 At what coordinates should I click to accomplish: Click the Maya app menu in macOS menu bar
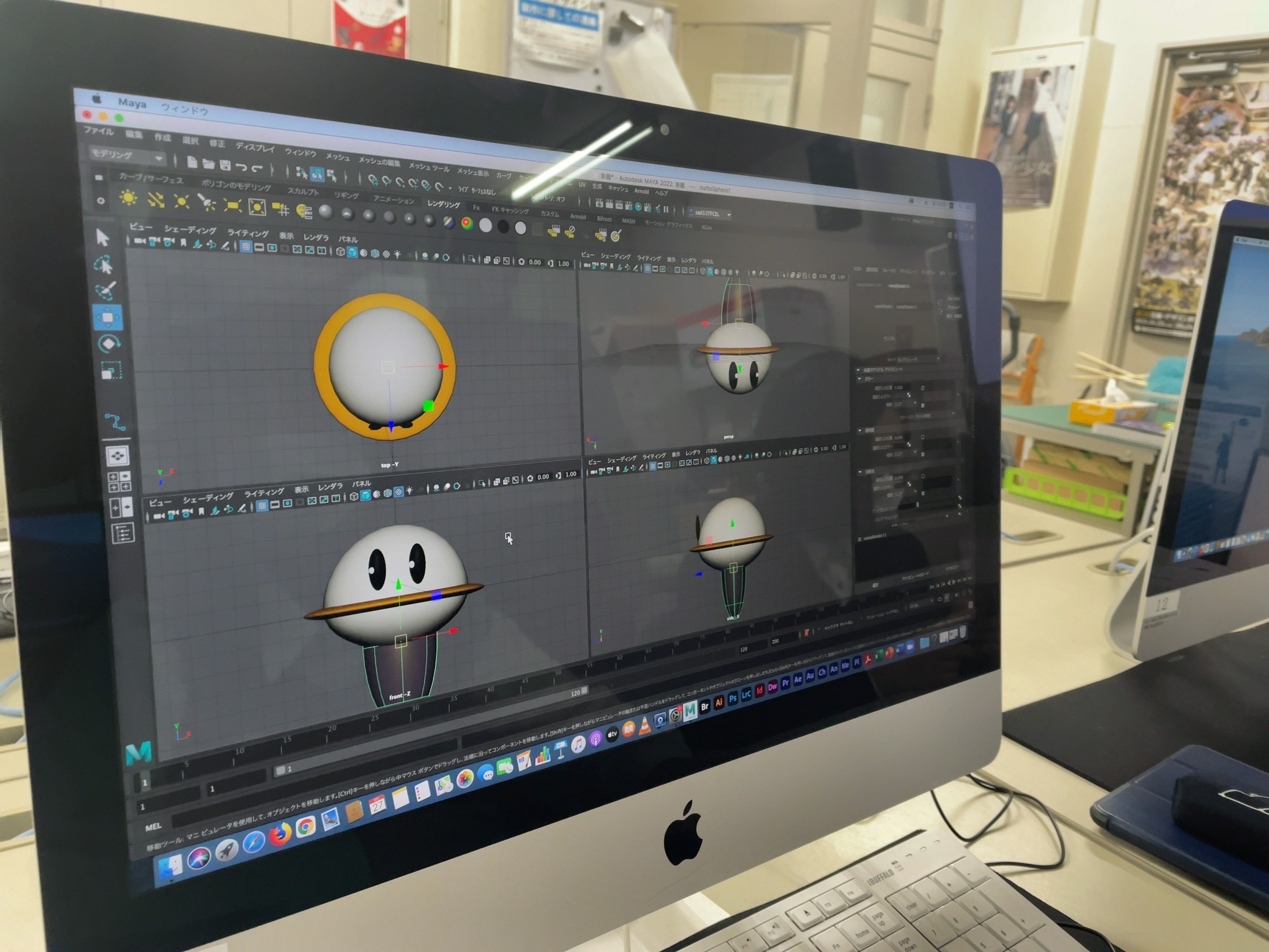pos(132,102)
